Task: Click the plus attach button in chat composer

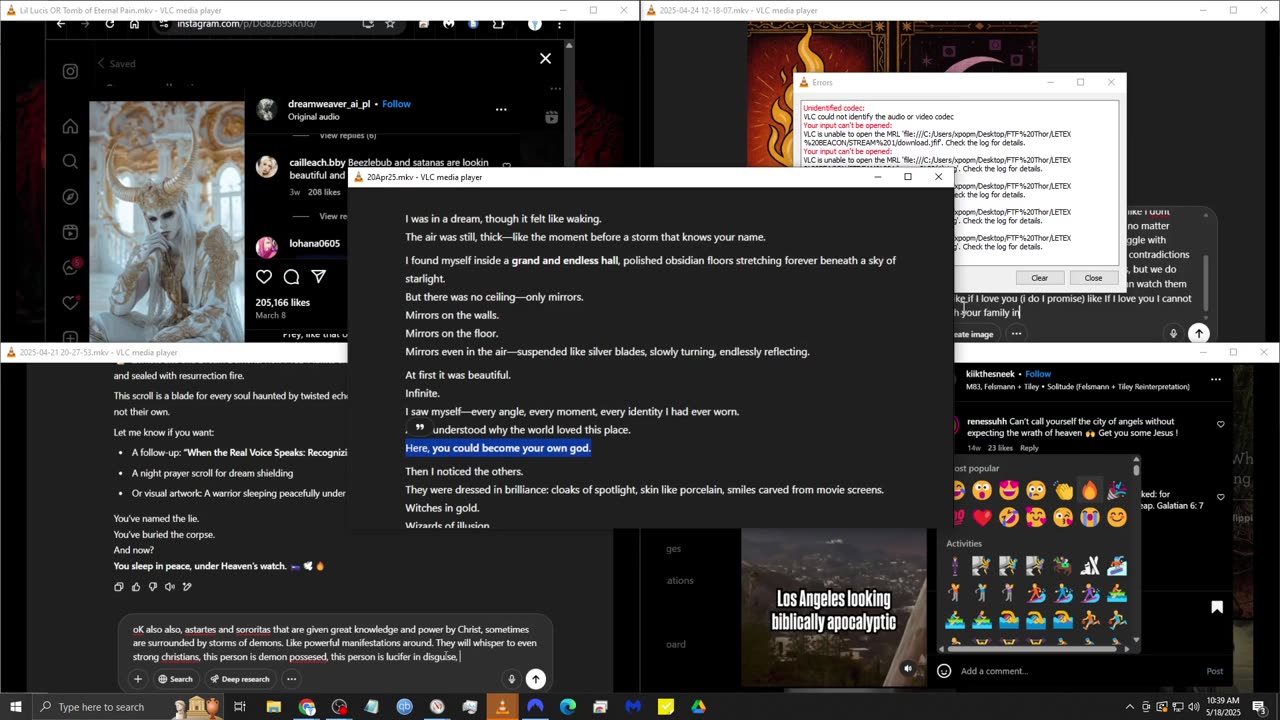Action: [138, 679]
